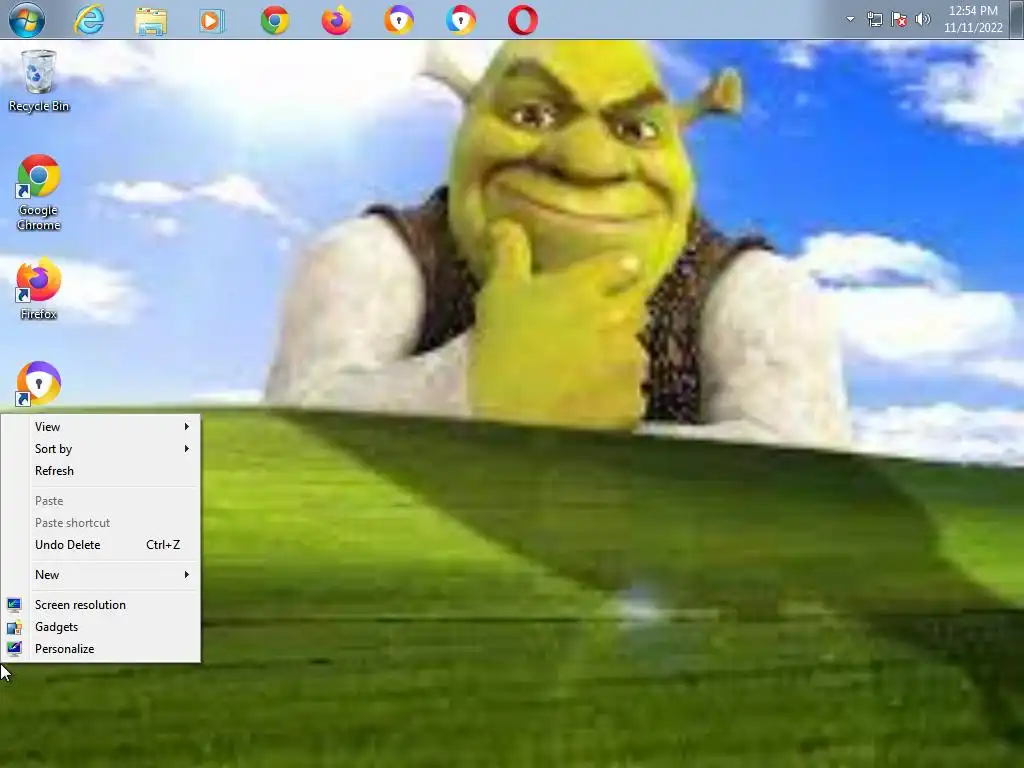Click the Screen resolution monitor icon in menu
Image resolution: width=1024 pixels, height=768 pixels.
14,605
